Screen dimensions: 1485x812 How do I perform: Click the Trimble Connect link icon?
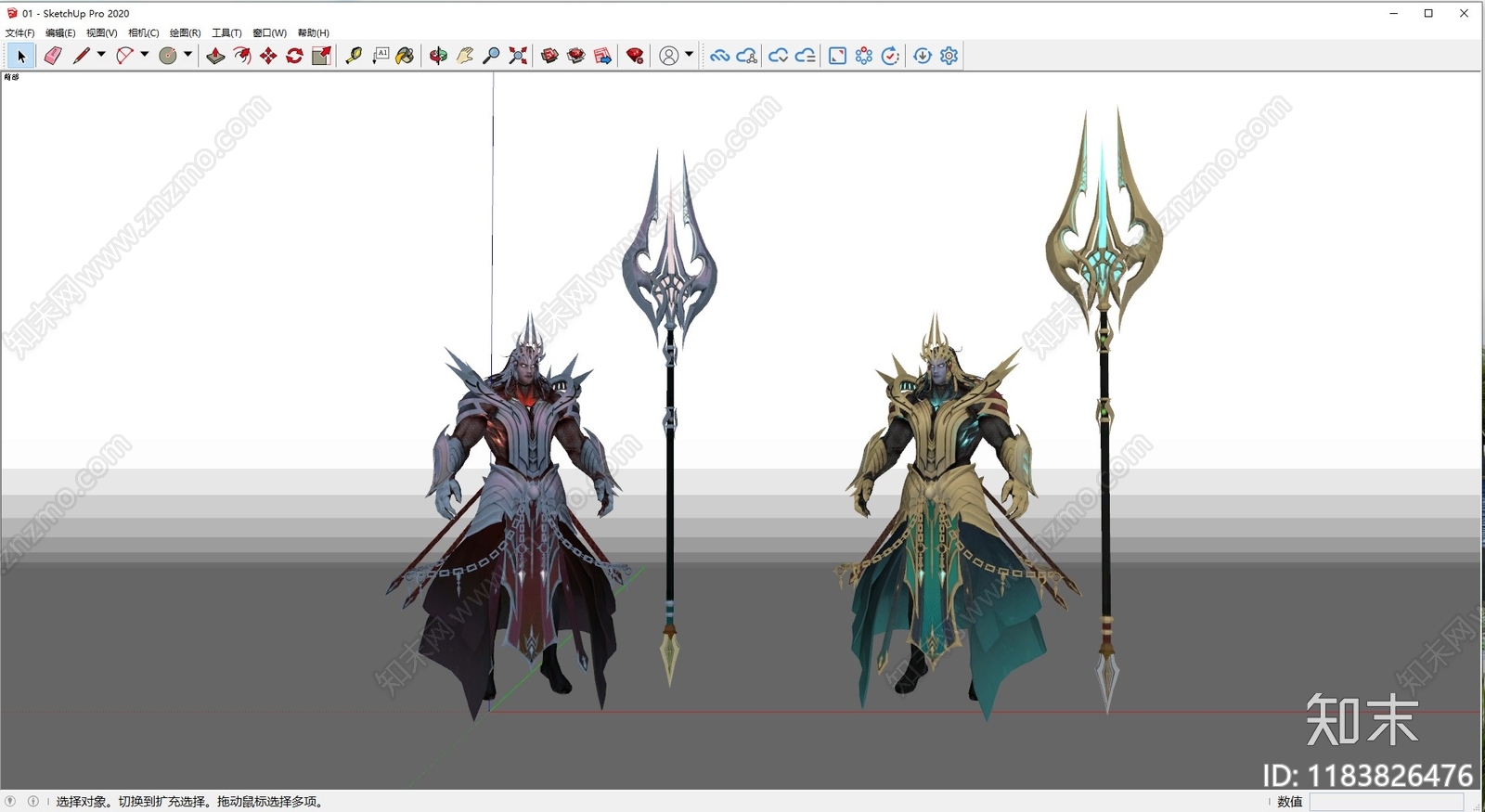(719, 56)
